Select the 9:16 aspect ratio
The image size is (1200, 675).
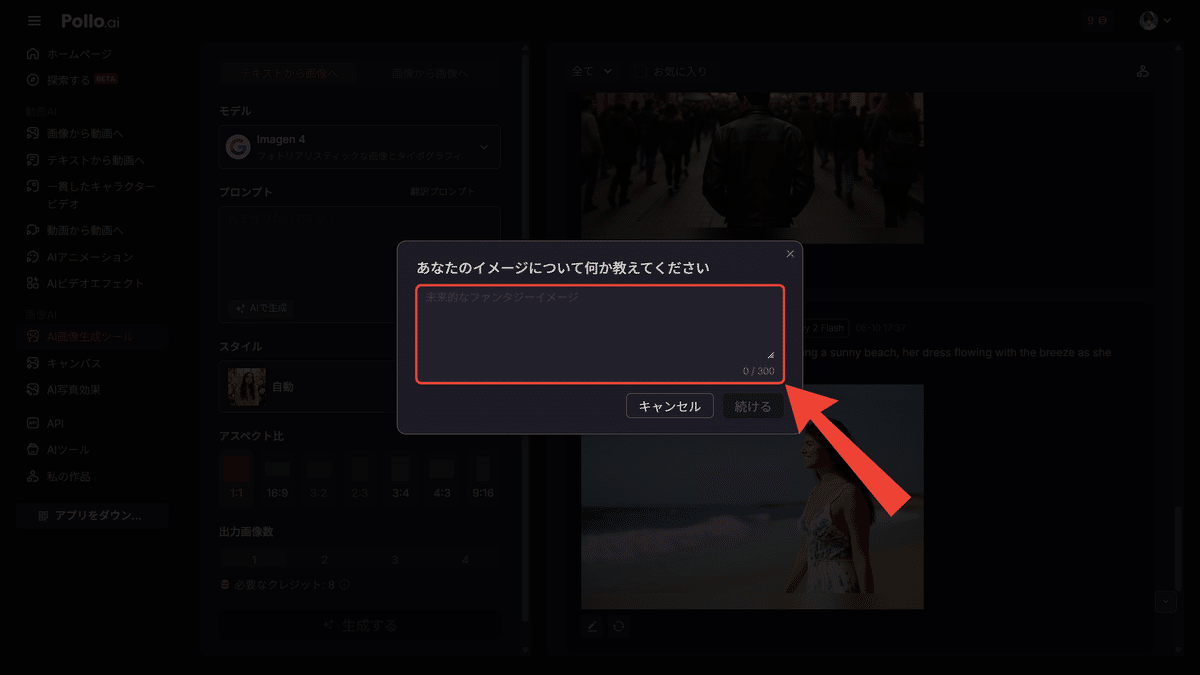point(484,477)
